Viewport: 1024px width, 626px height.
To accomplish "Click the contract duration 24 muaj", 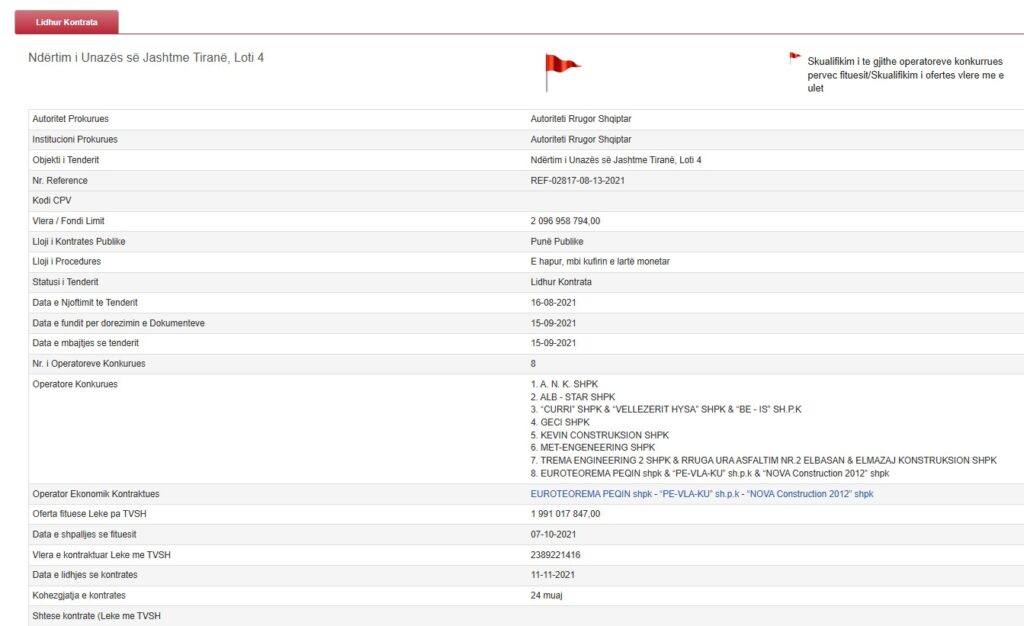I will [548, 595].
